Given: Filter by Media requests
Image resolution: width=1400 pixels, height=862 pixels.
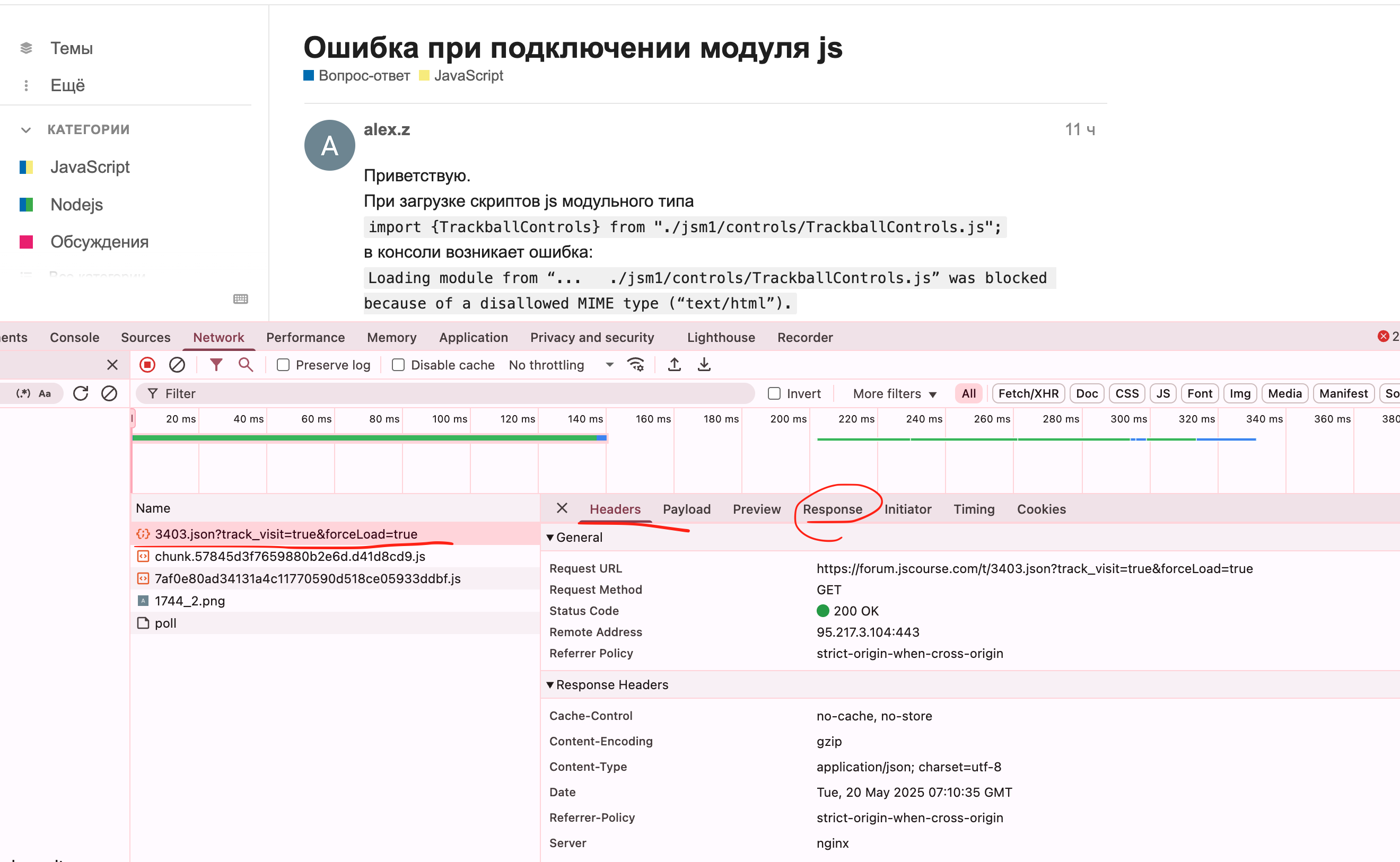Looking at the screenshot, I should tap(1284, 393).
